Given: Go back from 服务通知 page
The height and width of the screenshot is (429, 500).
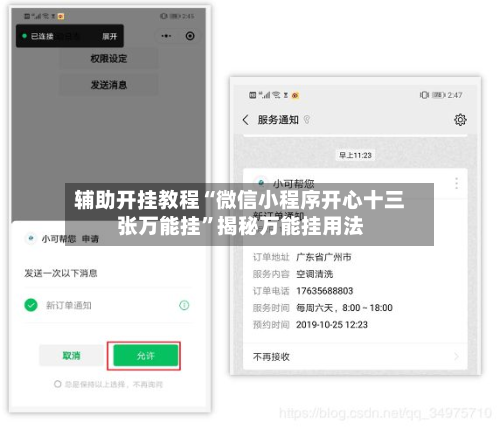Looking at the screenshot, I should click(x=246, y=120).
